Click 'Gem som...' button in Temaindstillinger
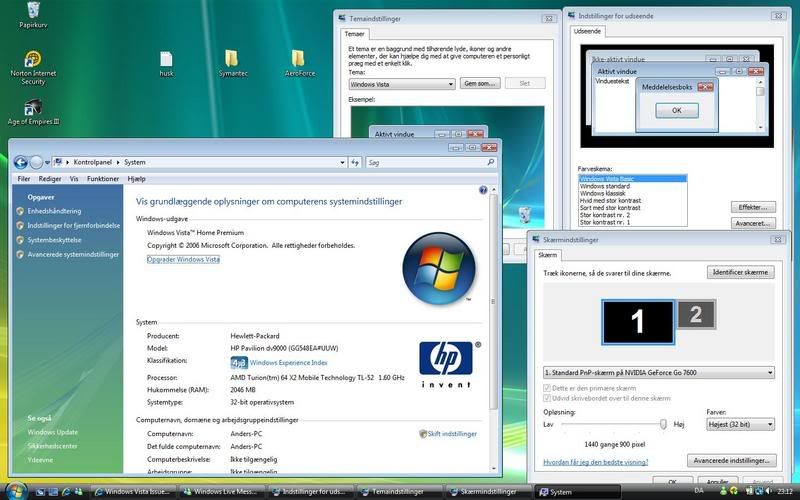The width and height of the screenshot is (800, 500). click(x=480, y=83)
